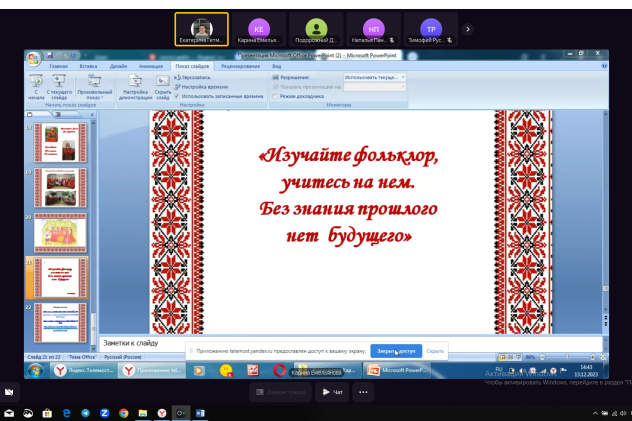Click Настройка времени rehearse timings
Screen dimensions: 632x421
coord(201,87)
